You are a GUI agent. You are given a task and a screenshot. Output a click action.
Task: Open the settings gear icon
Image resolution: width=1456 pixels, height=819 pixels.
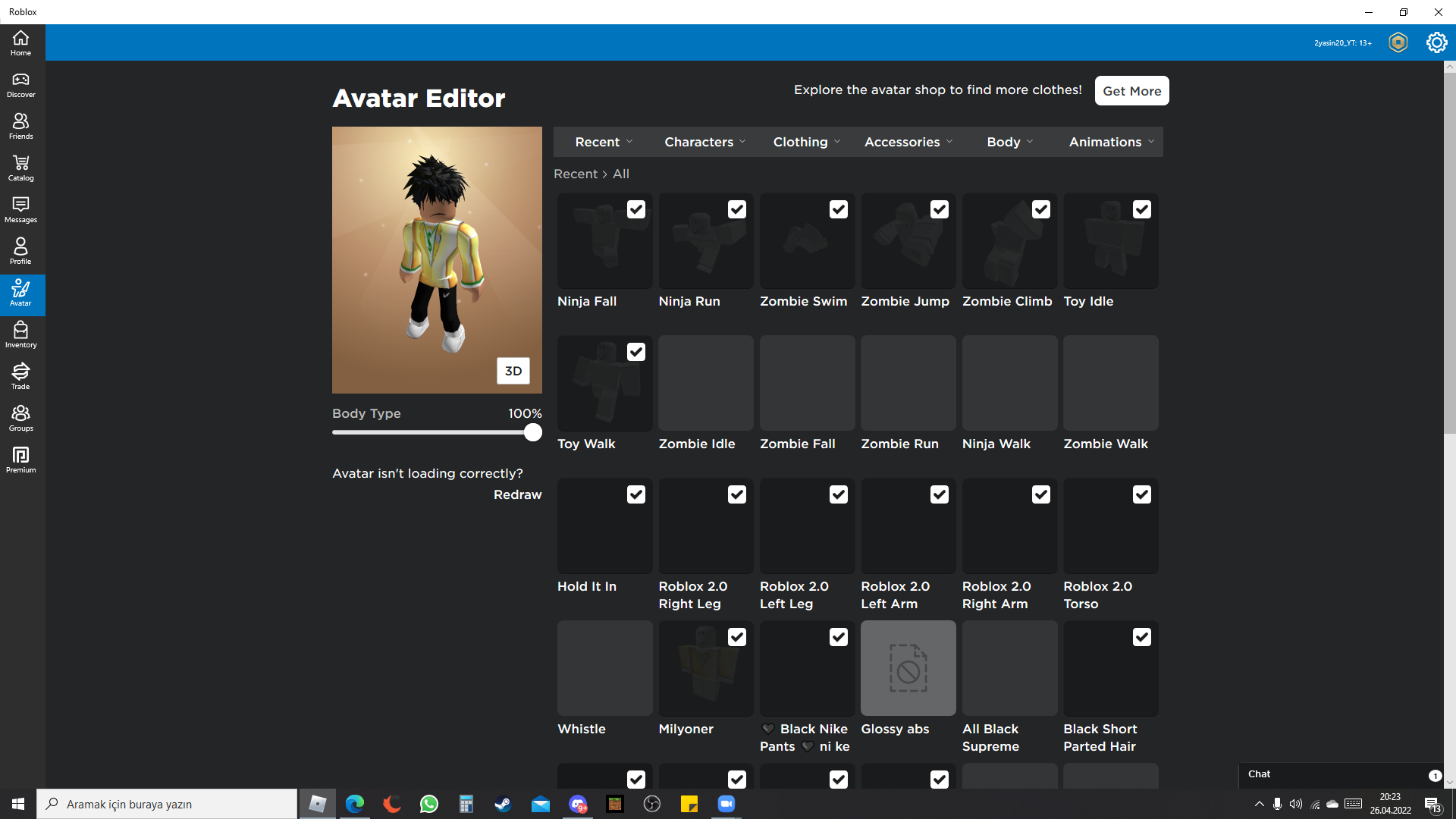[1436, 42]
